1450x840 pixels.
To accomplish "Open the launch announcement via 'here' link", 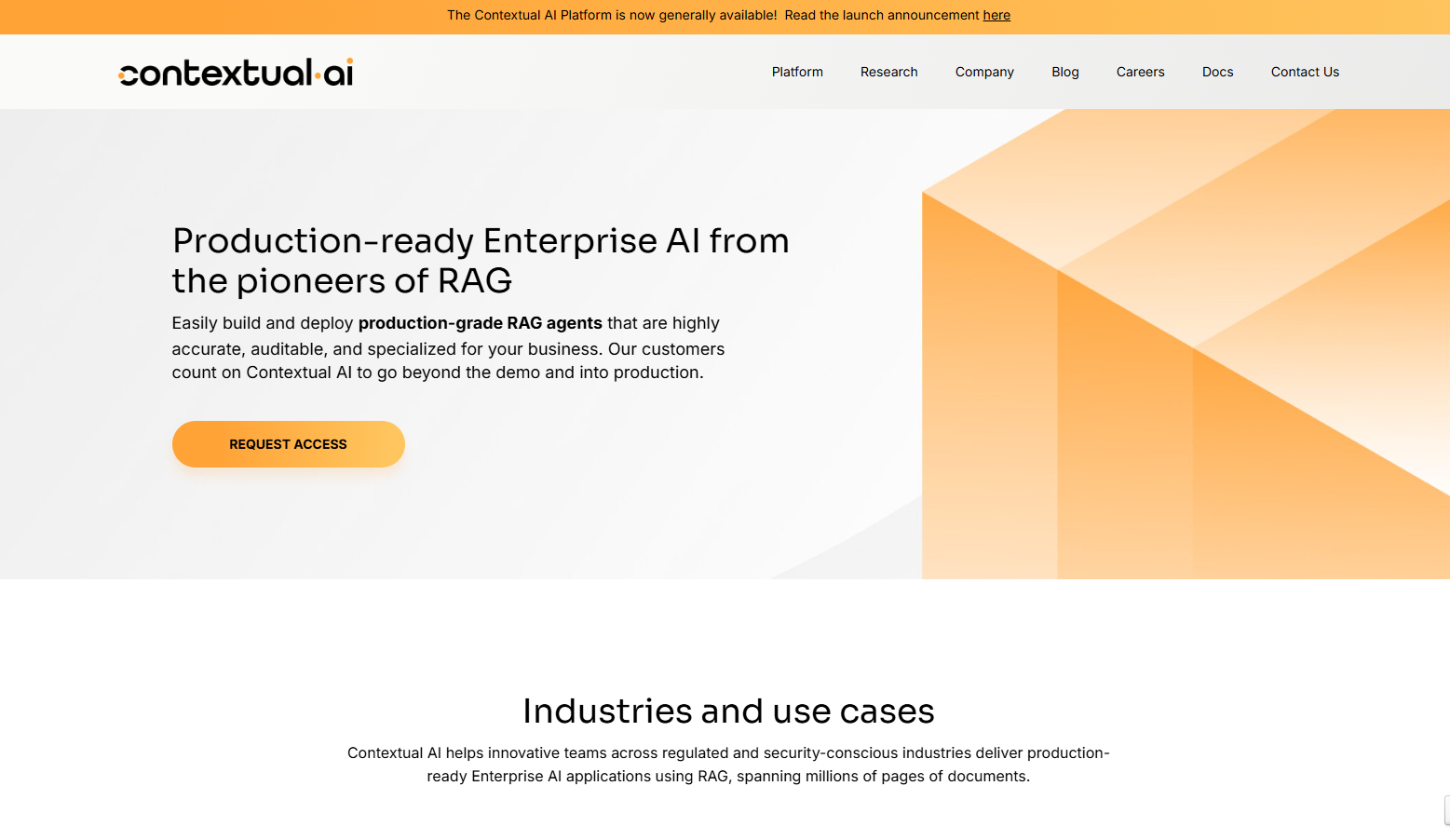I will [x=996, y=15].
